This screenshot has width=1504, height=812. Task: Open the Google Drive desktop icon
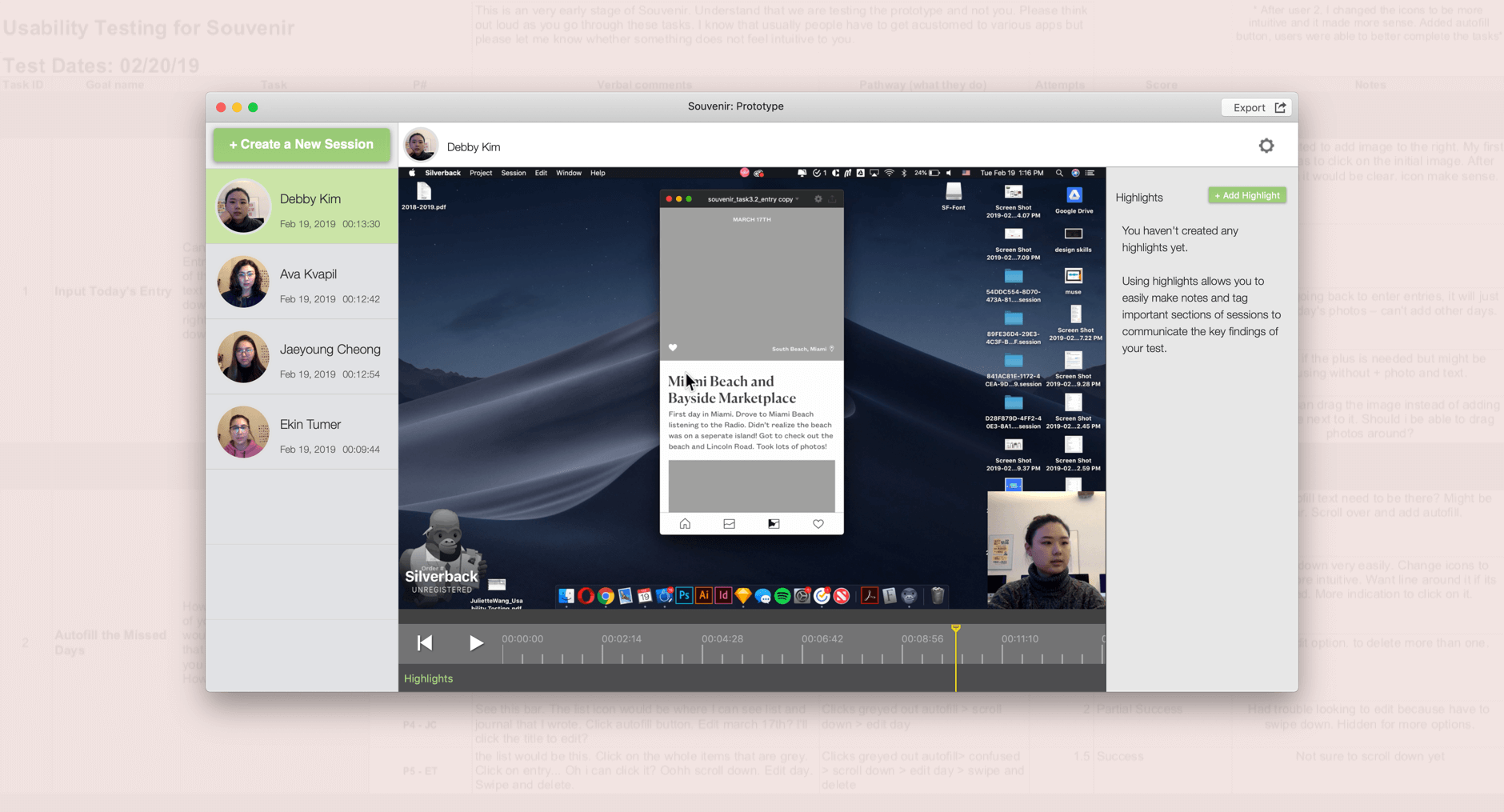(1074, 200)
